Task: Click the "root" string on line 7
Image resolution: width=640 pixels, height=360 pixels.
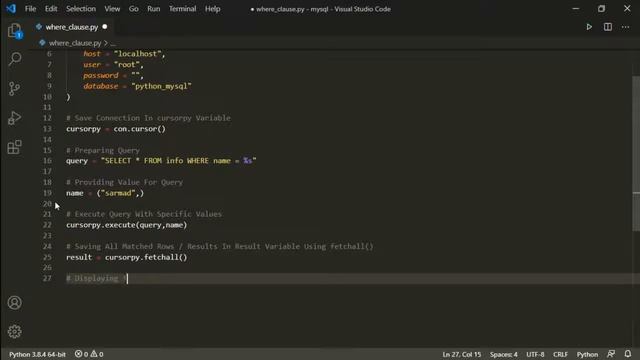Action: (128, 64)
